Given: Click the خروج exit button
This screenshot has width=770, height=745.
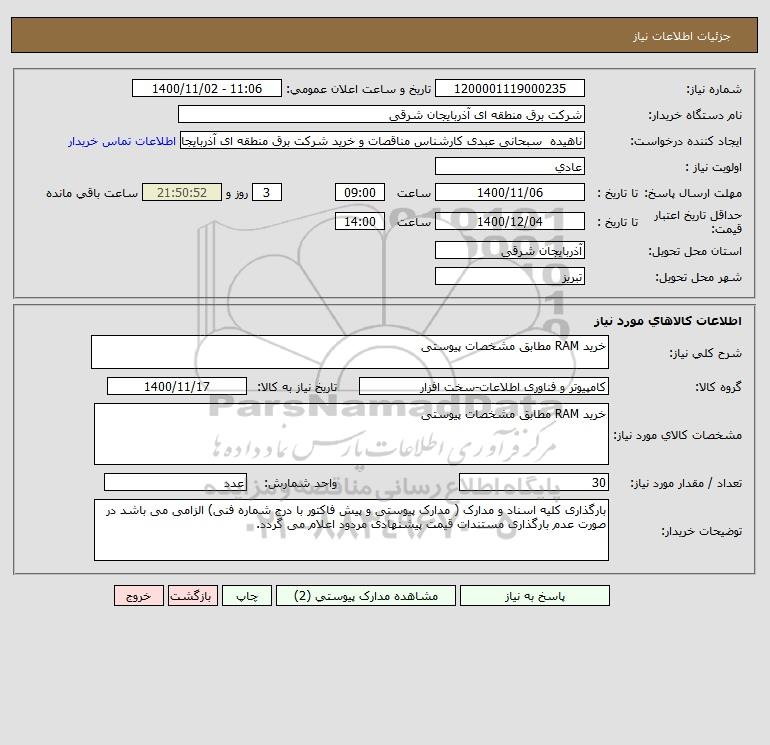Looking at the screenshot, I should [x=138, y=595].
